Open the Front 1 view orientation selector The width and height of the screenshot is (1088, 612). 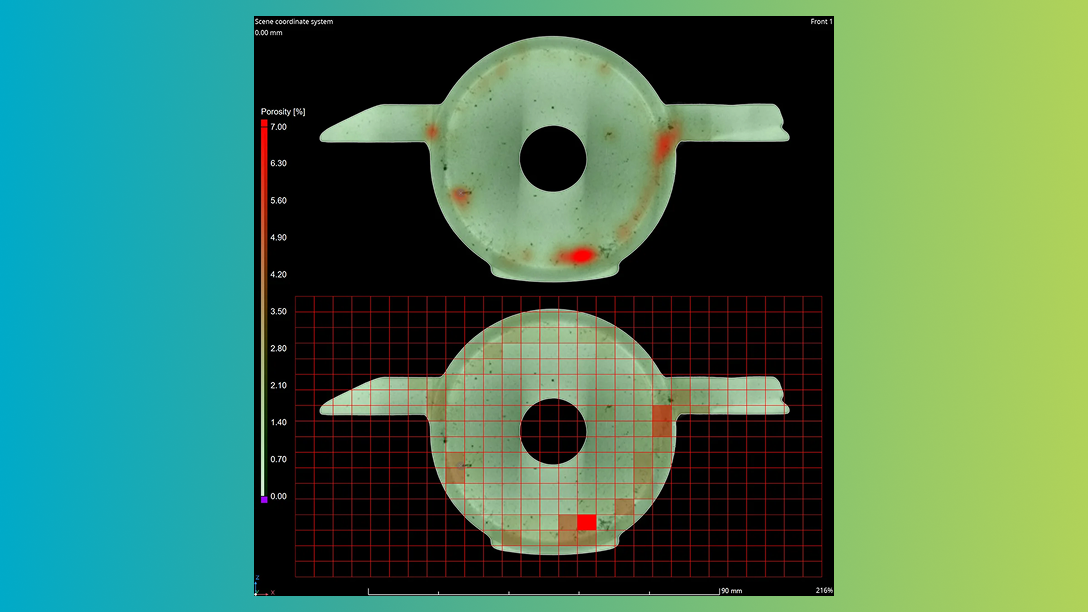tap(820, 20)
